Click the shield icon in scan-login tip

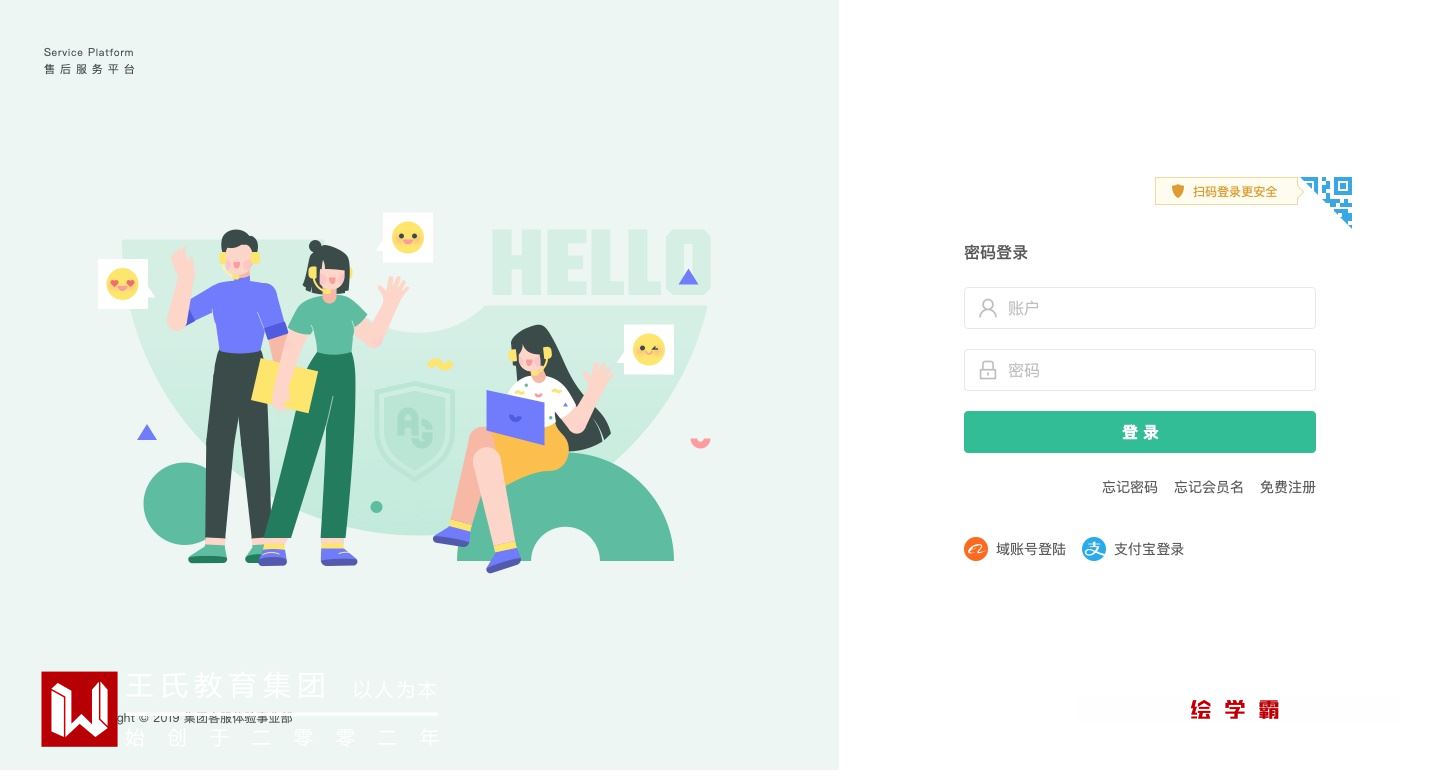(1178, 191)
